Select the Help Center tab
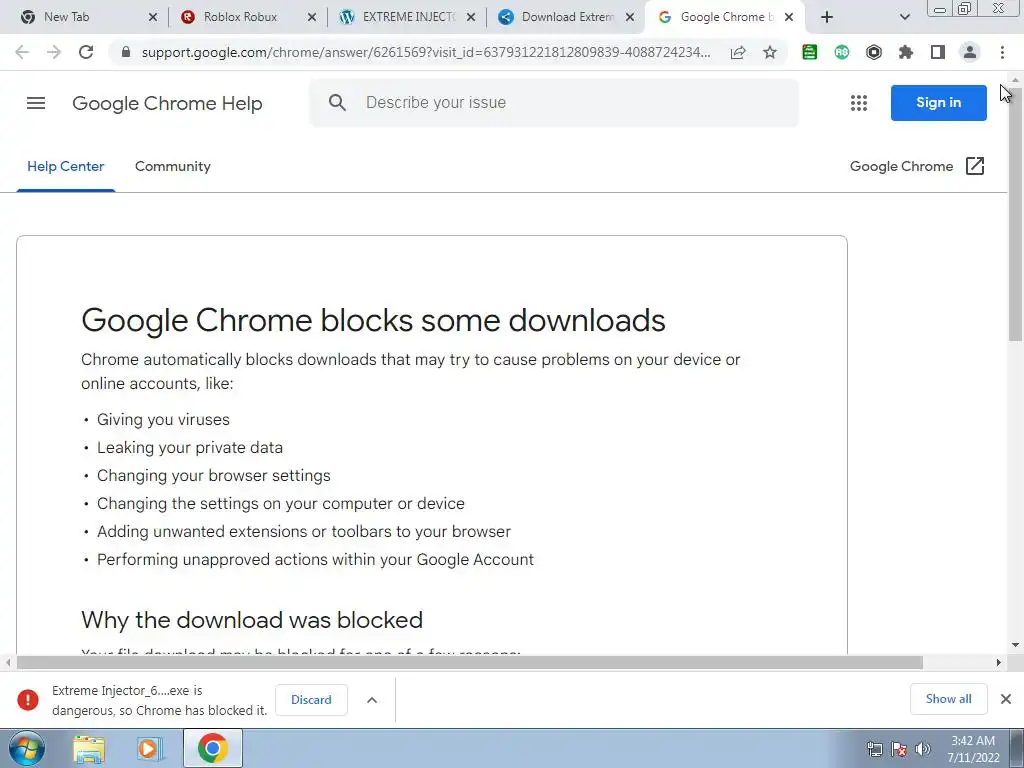 [65, 167]
